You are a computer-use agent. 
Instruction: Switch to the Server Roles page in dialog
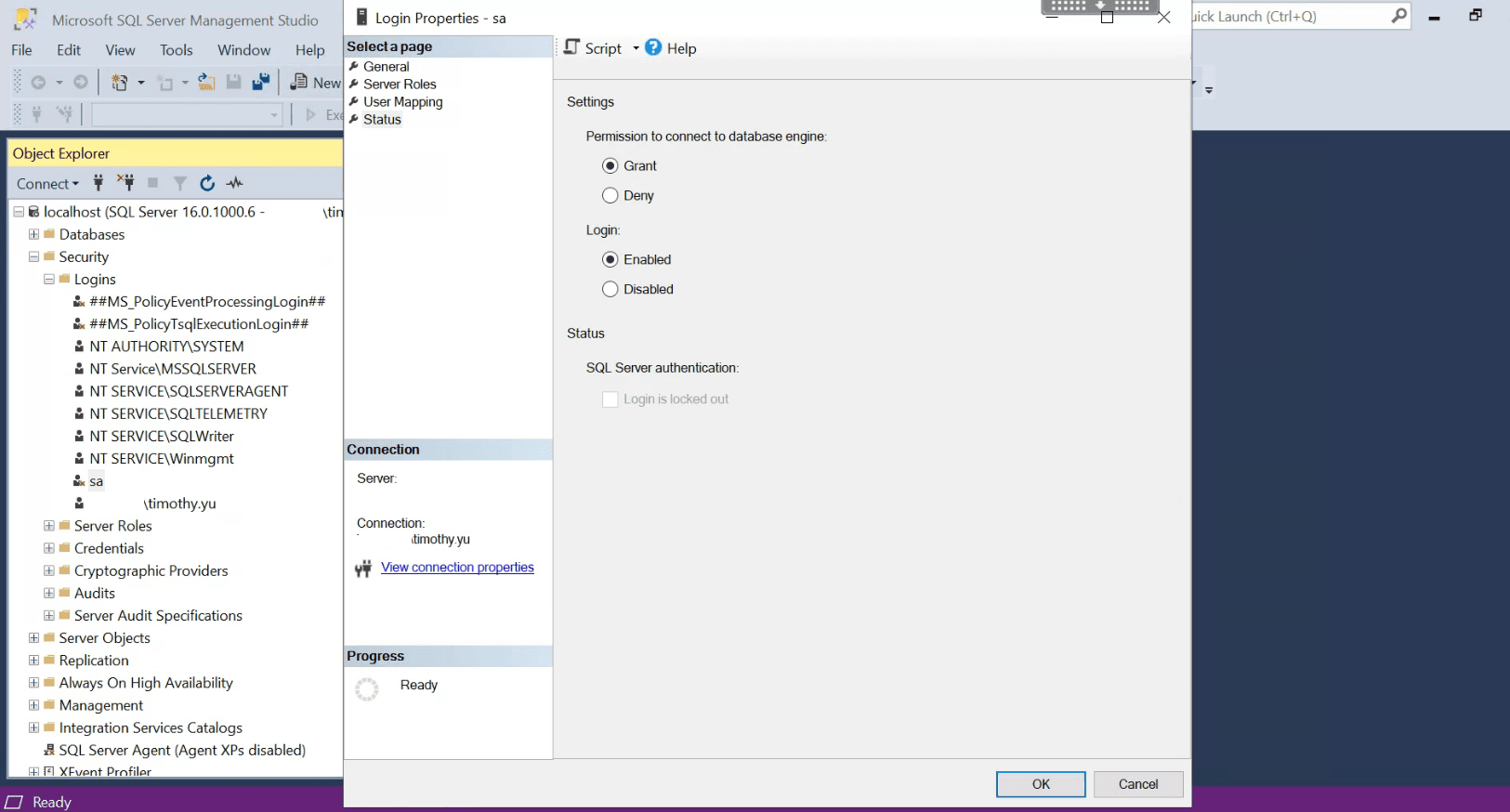[400, 85]
